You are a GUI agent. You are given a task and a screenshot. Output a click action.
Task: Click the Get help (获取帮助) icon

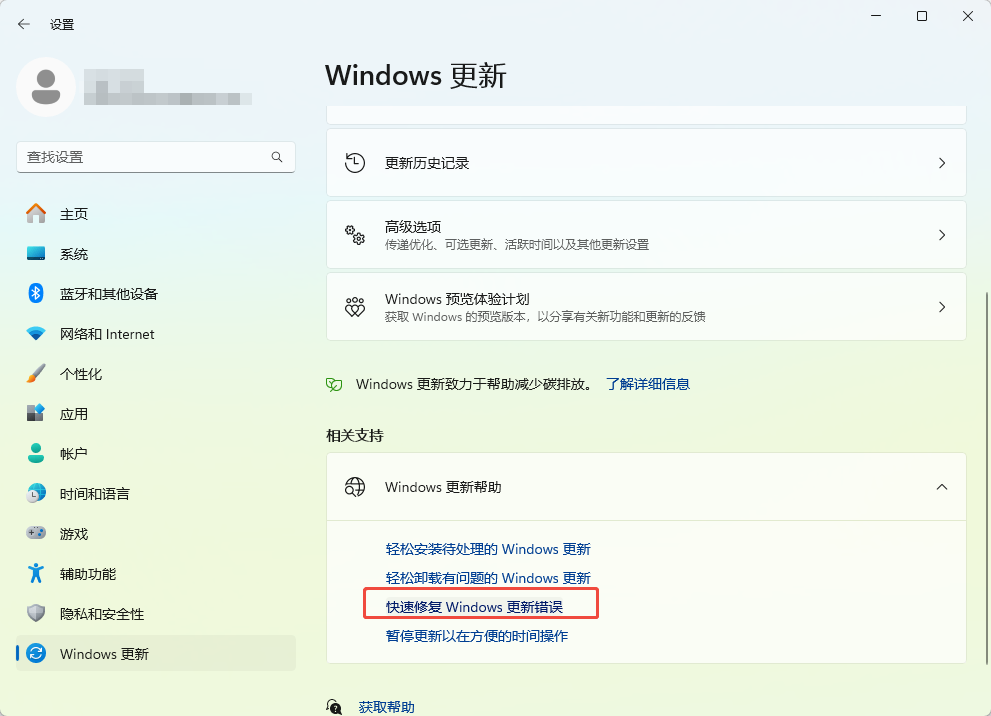(334, 707)
